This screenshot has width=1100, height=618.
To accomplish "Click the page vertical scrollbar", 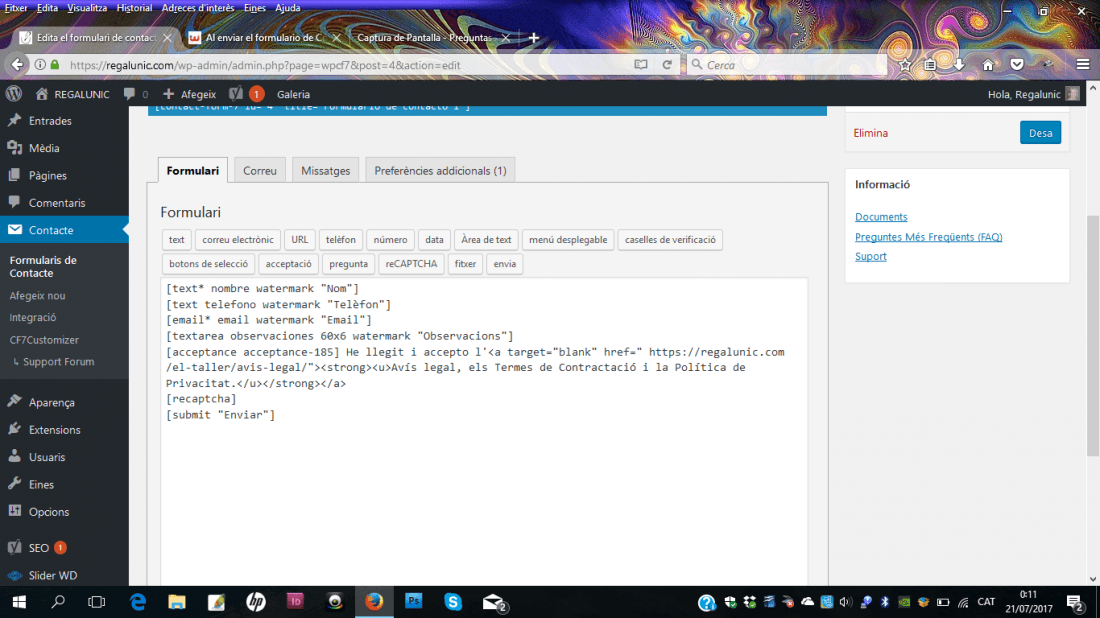I will pos(1092,335).
